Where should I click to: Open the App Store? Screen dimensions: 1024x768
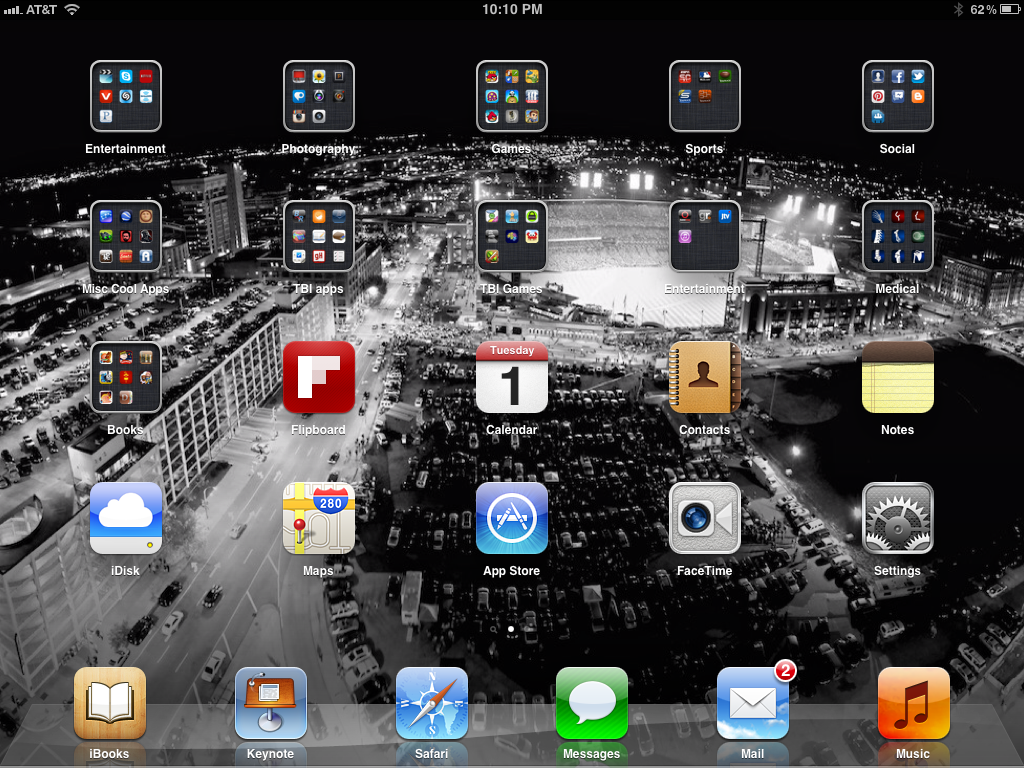511,519
